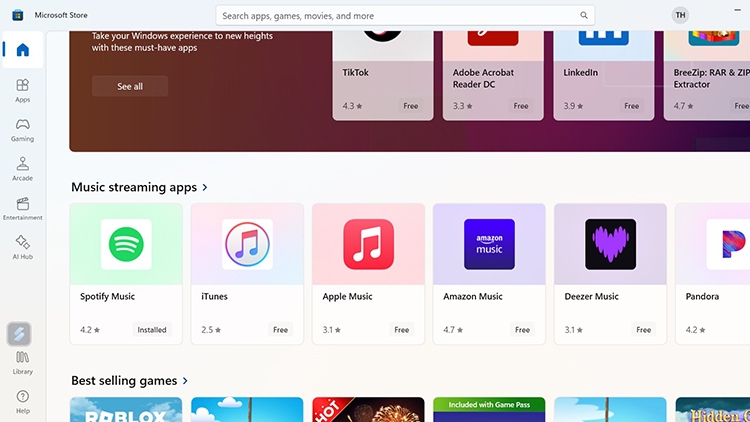Click the Spotify Music title text
Image resolution: width=750 pixels, height=422 pixels.
pos(107,297)
